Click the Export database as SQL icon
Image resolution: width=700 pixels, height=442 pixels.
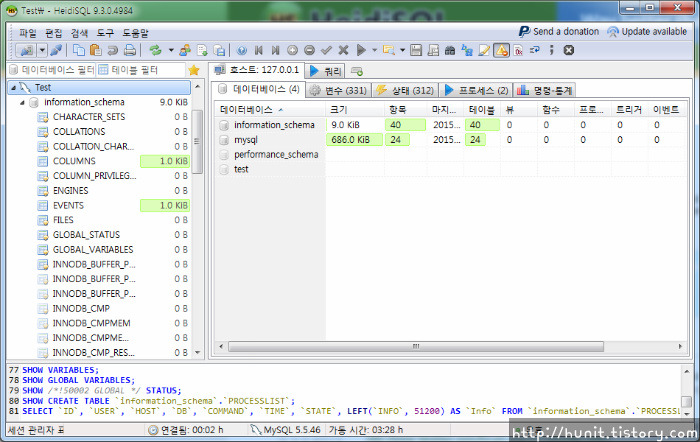click(202, 50)
